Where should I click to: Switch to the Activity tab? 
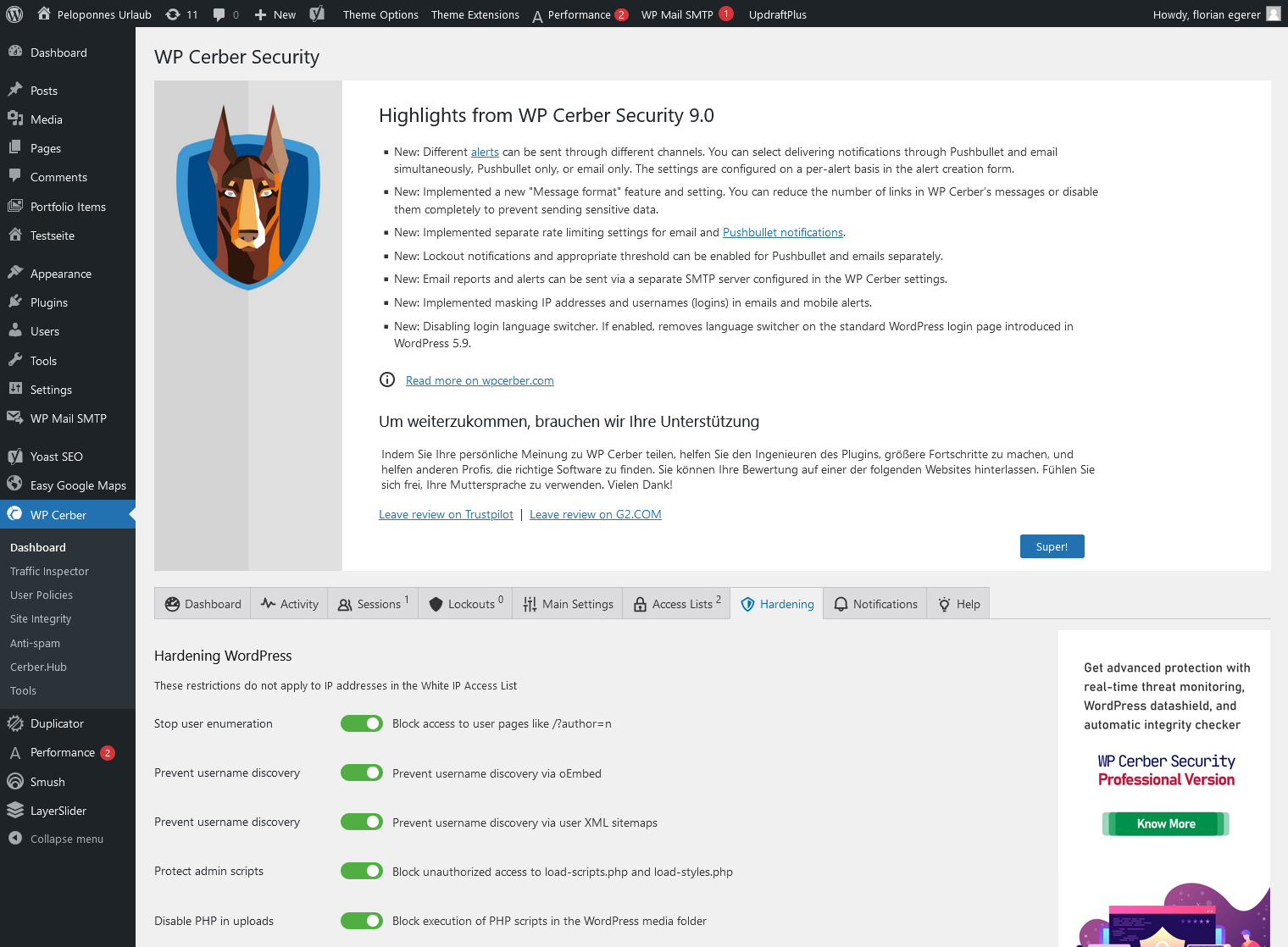(x=289, y=604)
